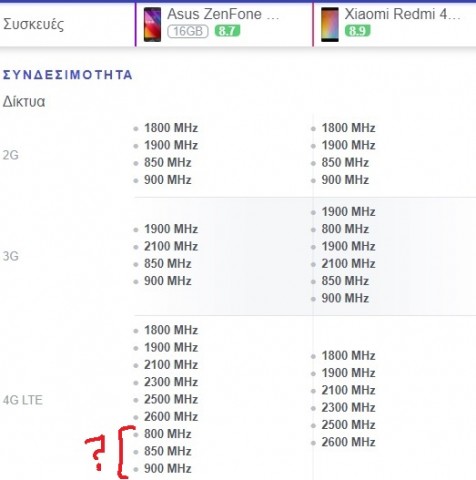
Task: Click Asus 3G 2100 MHz entry
Action: pos(171,246)
